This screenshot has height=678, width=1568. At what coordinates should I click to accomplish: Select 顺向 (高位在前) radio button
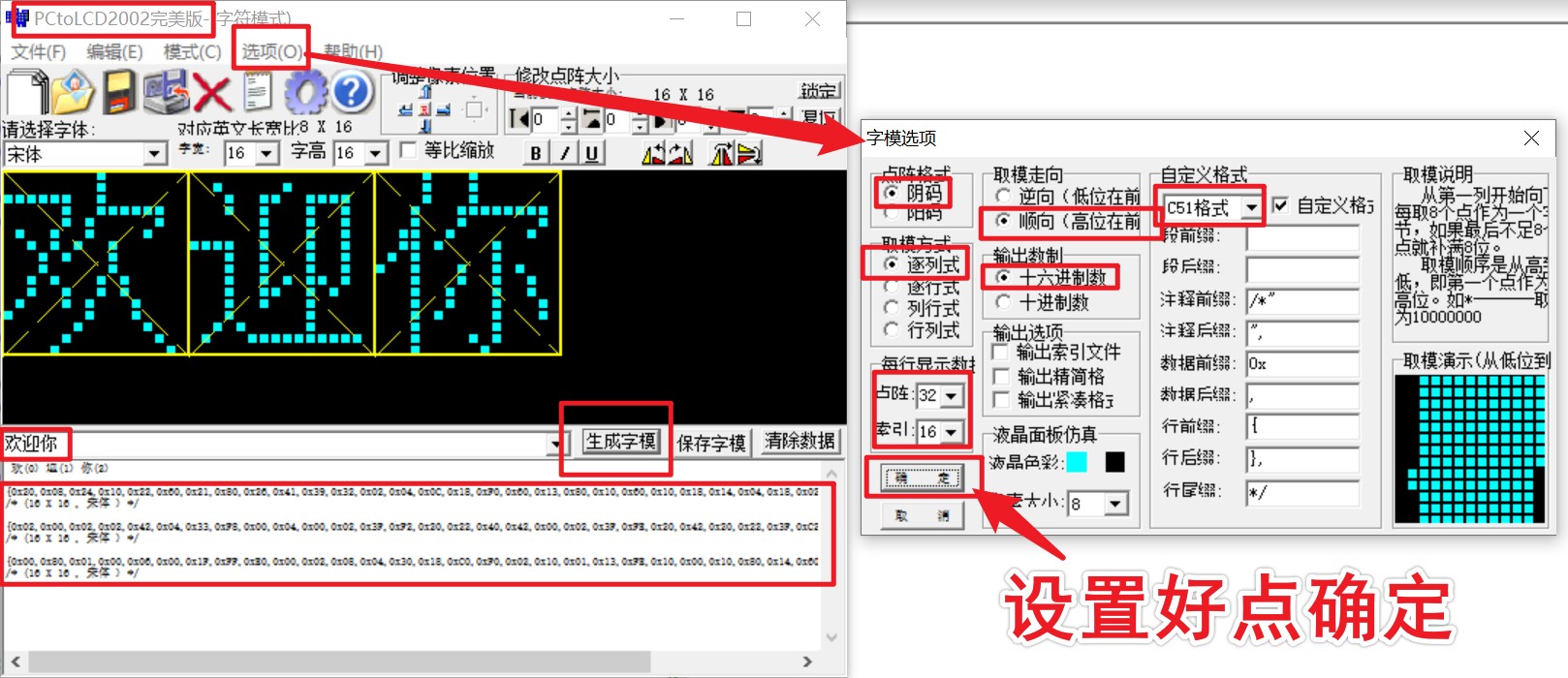1004,221
